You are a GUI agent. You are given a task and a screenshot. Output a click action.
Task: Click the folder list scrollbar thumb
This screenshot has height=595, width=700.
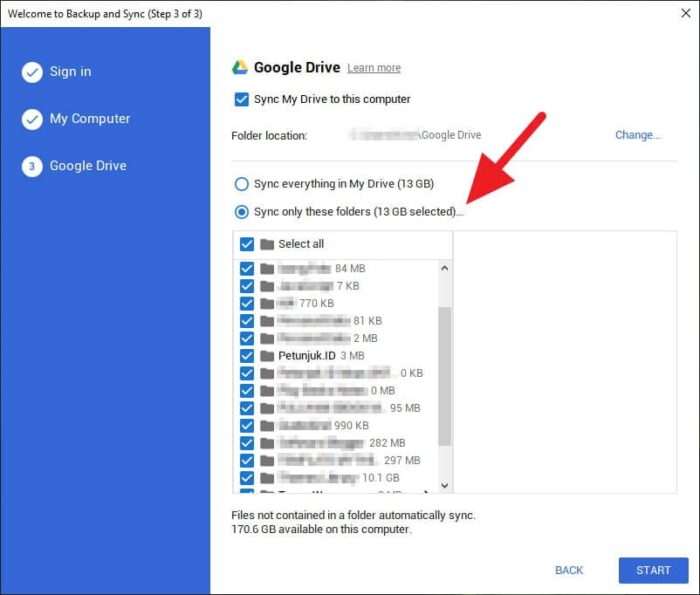(x=444, y=376)
